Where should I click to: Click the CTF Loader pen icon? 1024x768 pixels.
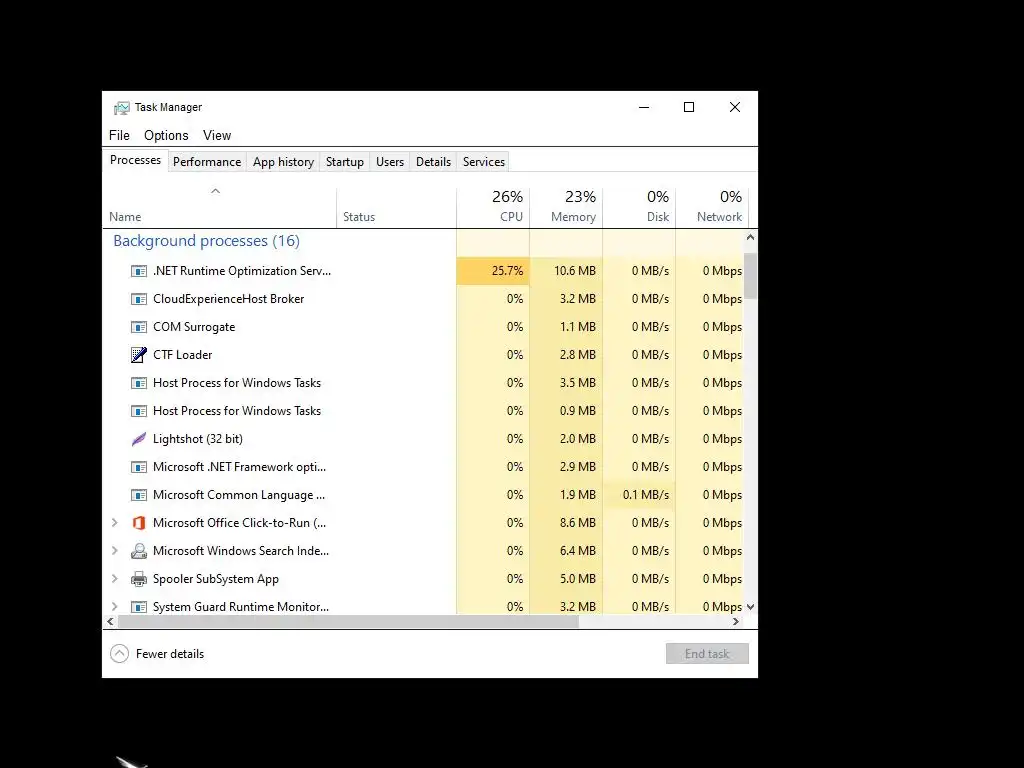point(138,355)
